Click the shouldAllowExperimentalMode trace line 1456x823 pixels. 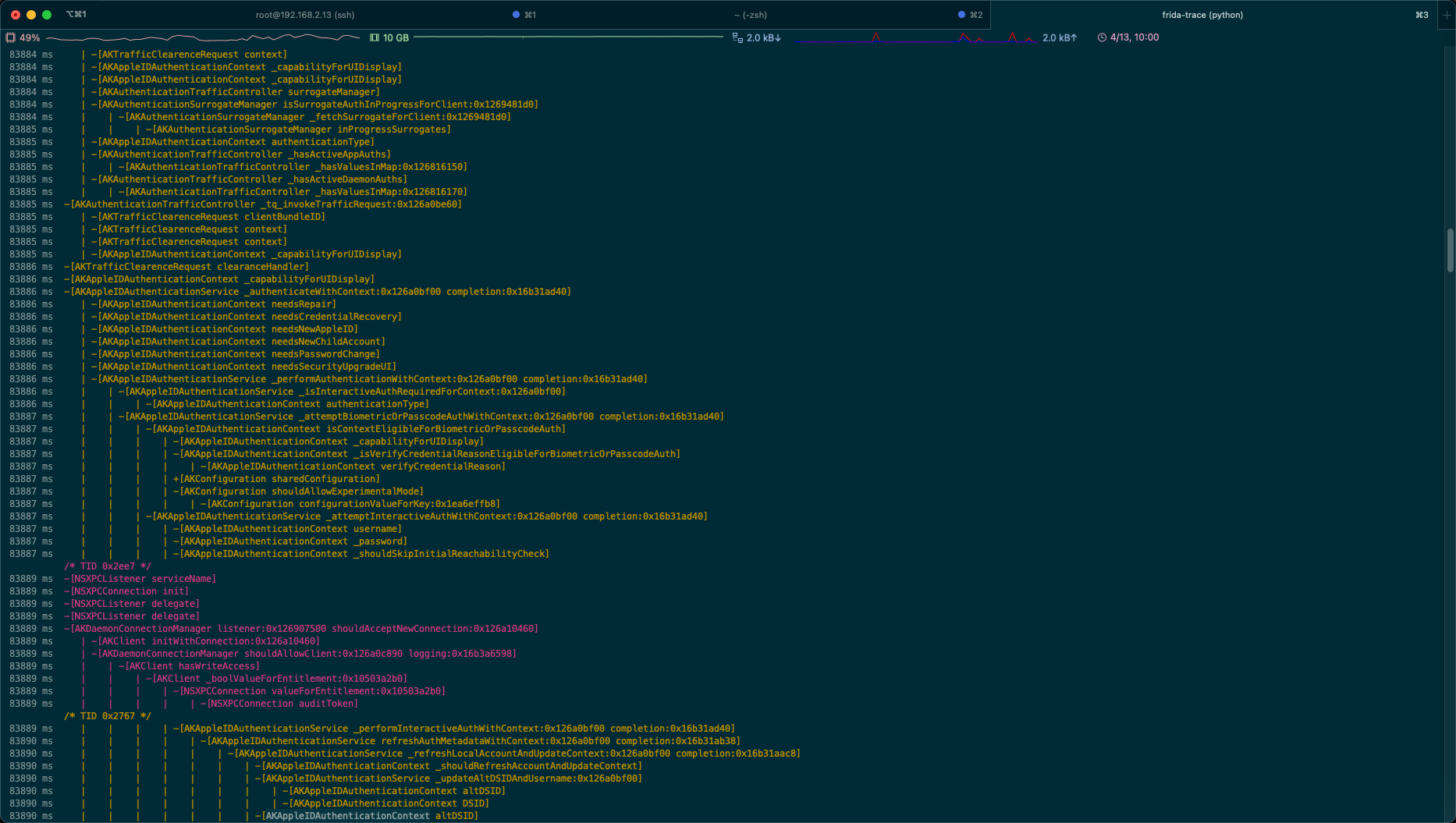(298, 491)
